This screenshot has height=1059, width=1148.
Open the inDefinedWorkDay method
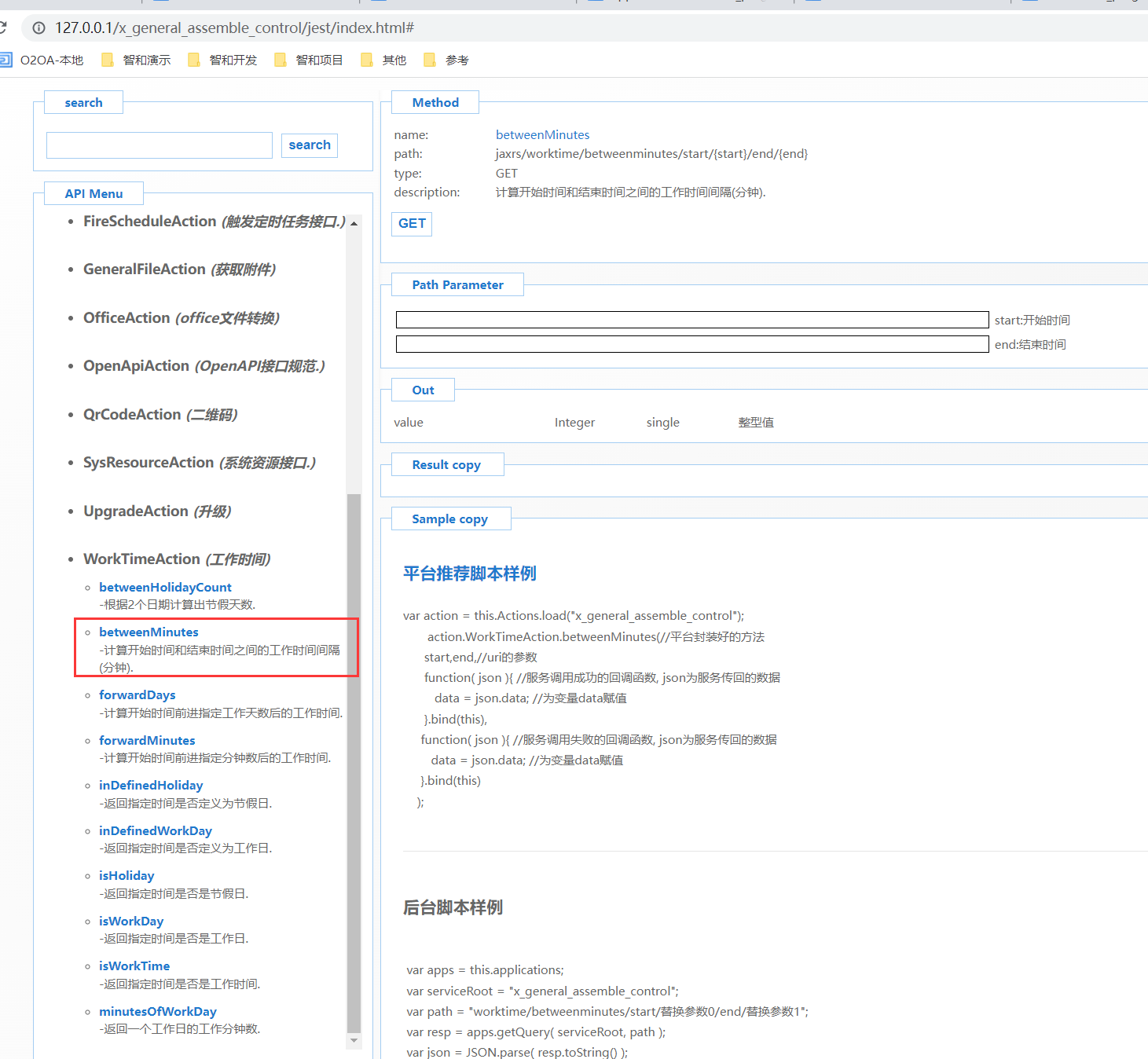pos(156,831)
